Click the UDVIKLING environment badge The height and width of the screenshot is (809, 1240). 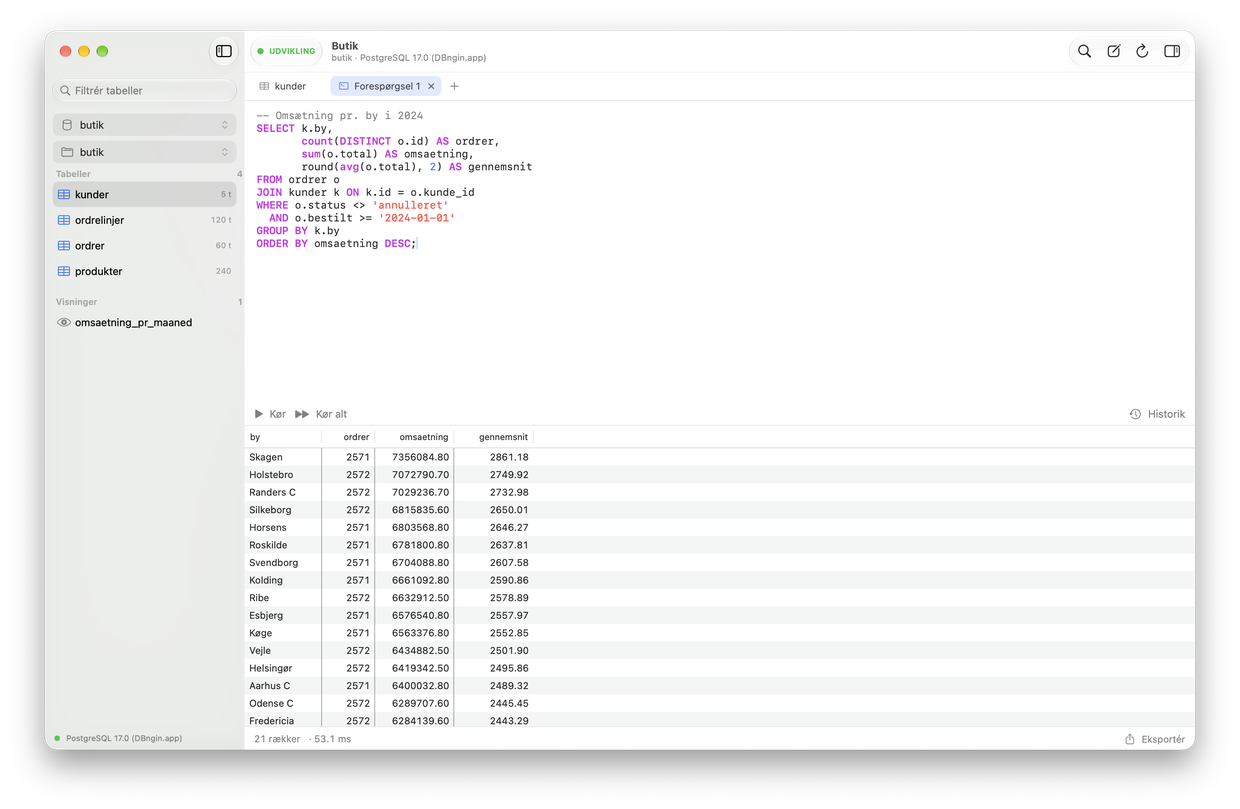click(x=286, y=51)
